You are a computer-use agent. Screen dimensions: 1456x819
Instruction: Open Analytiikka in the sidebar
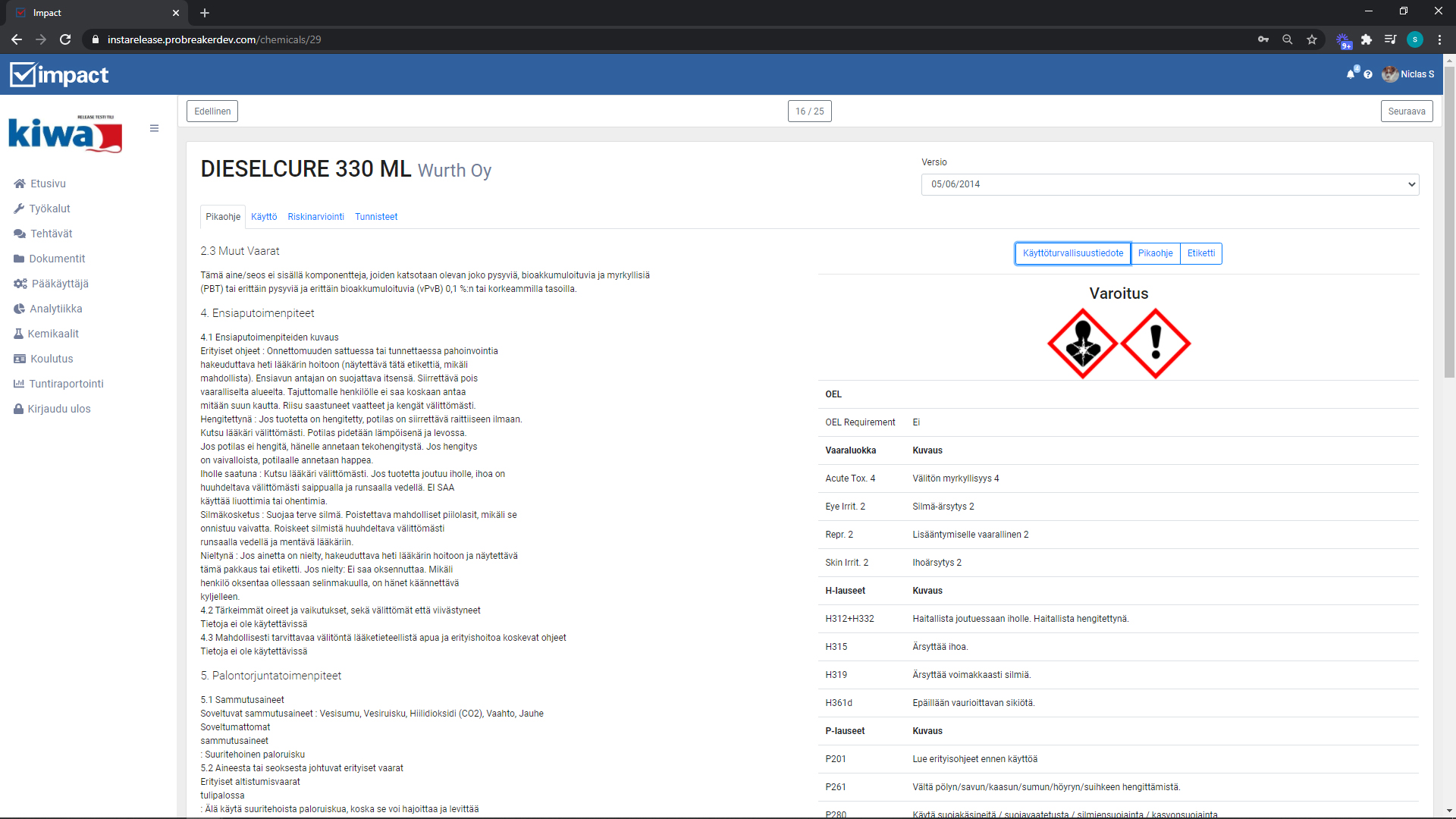coord(56,309)
